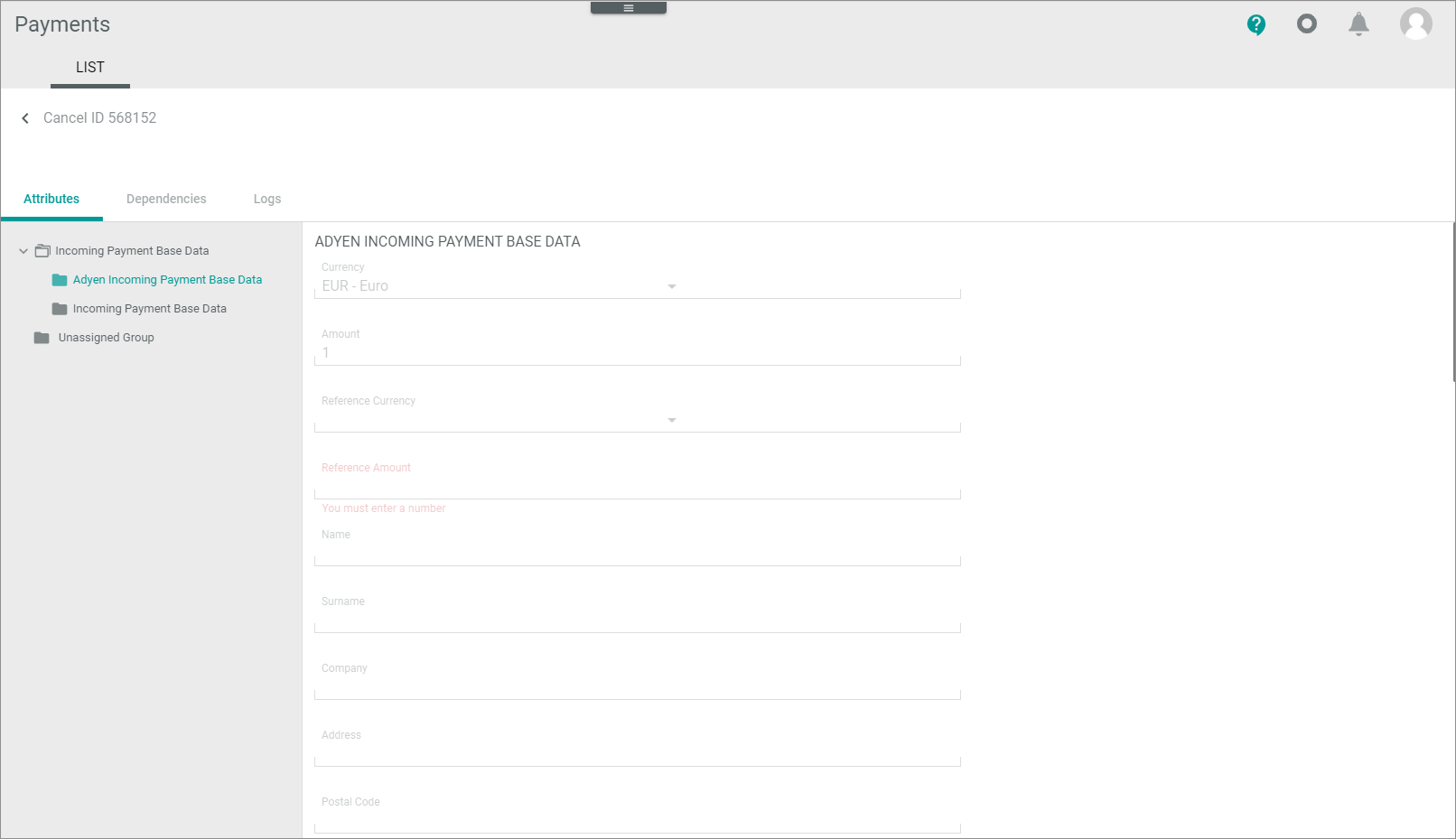Click the Reference Amount input field
The image size is (1456, 839).
637,487
